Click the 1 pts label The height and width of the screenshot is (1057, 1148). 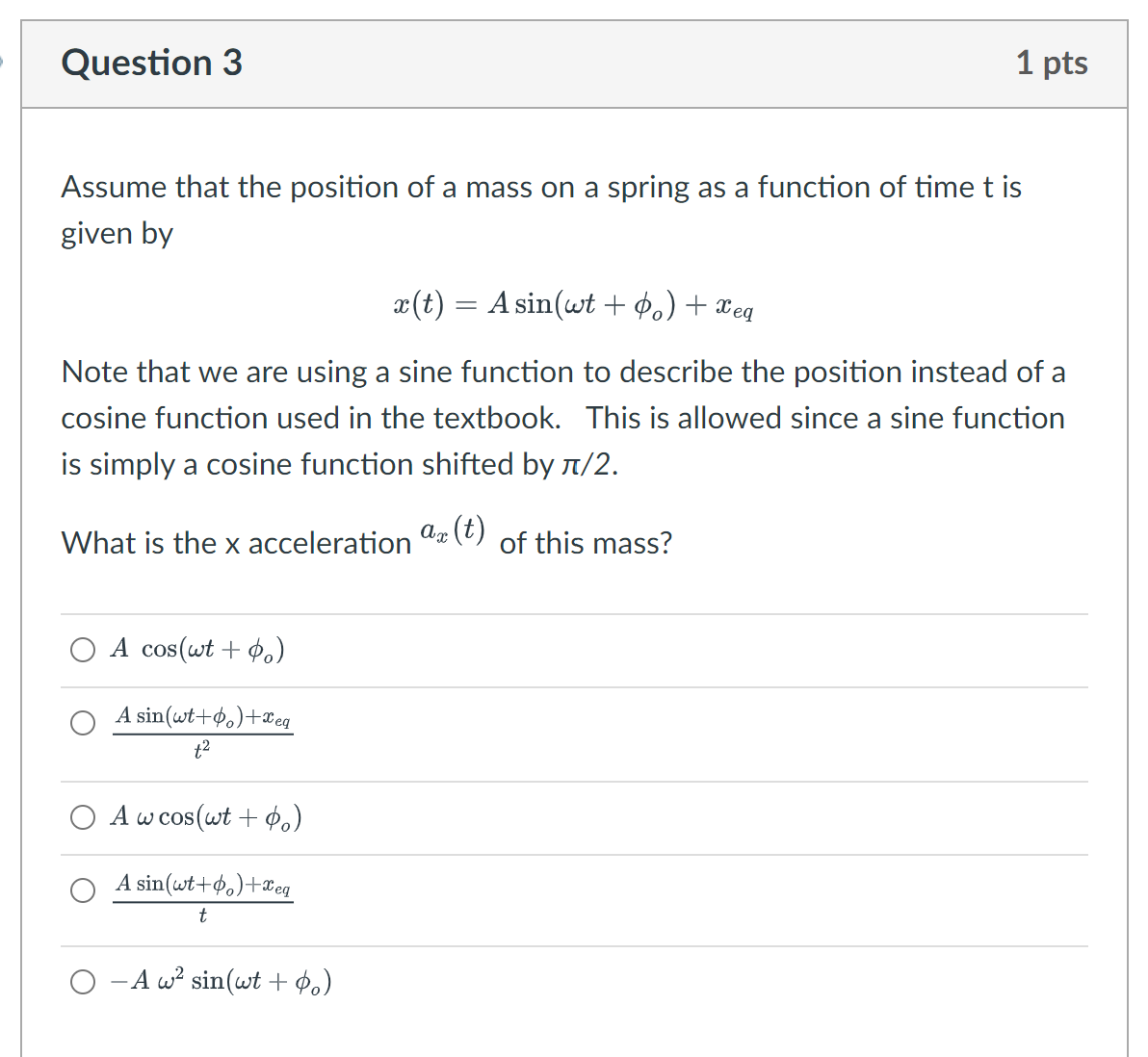coord(1053,63)
